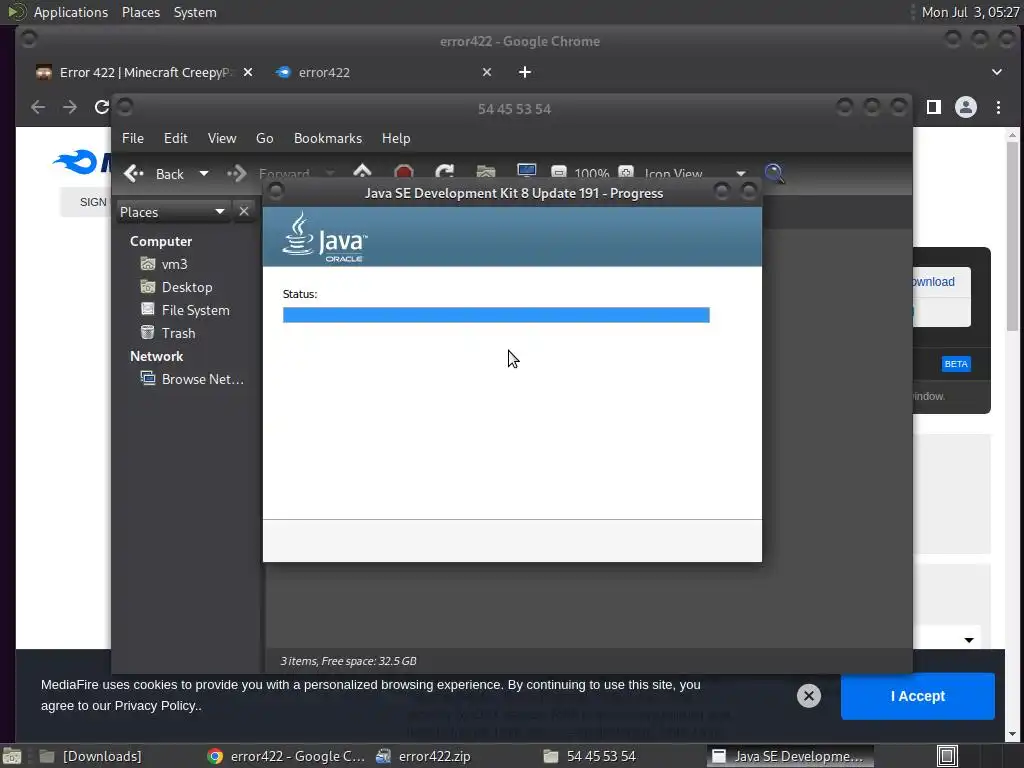Viewport: 1024px width, 768px height.
Task: Click the show desktop icon in taskbar
Action: click(x=11, y=756)
